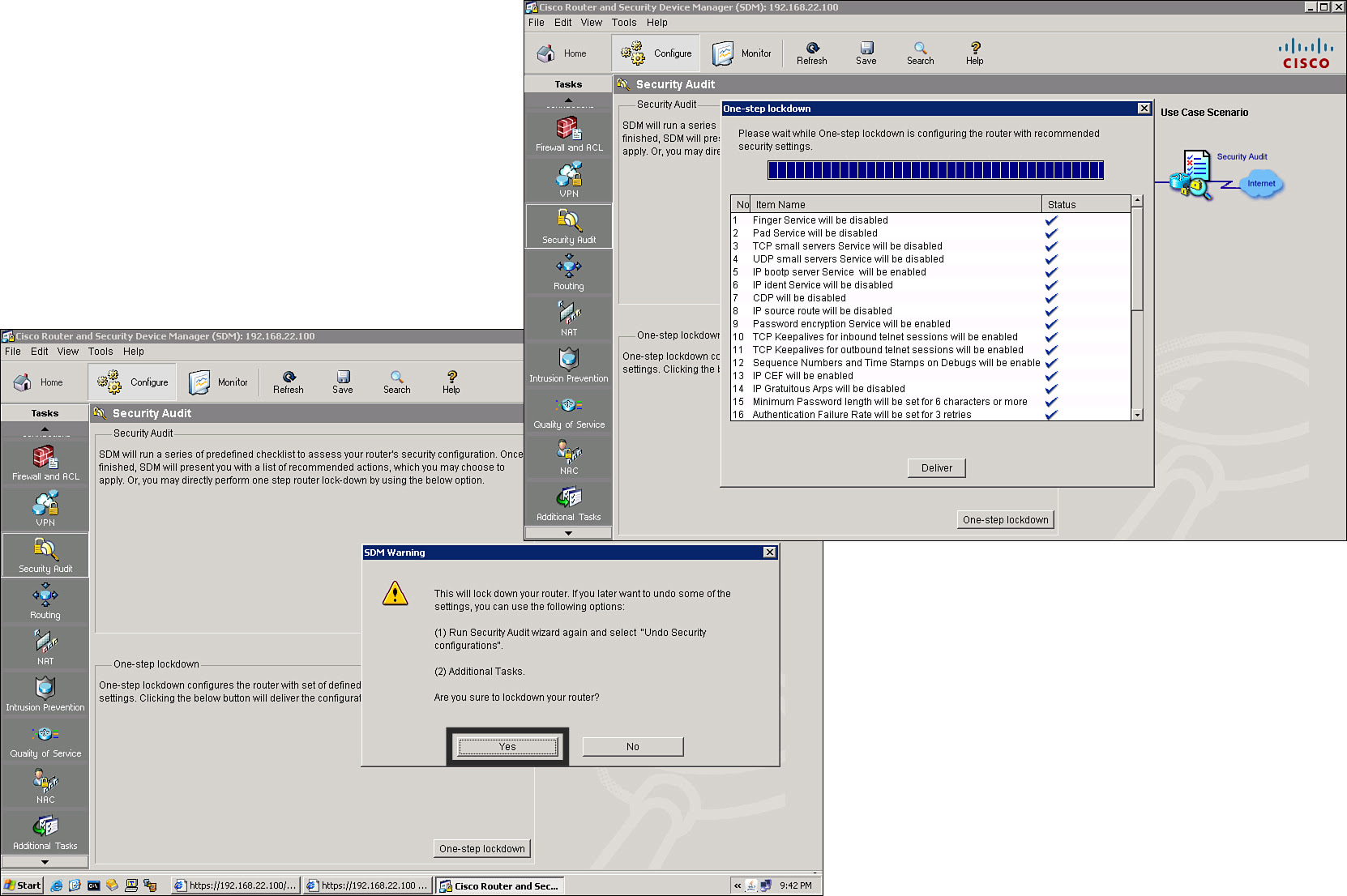Select row 'CDP will be disabled'
The width and height of the screenshot is (1347, 896).
pyautogui.click(x=930, y=298)
